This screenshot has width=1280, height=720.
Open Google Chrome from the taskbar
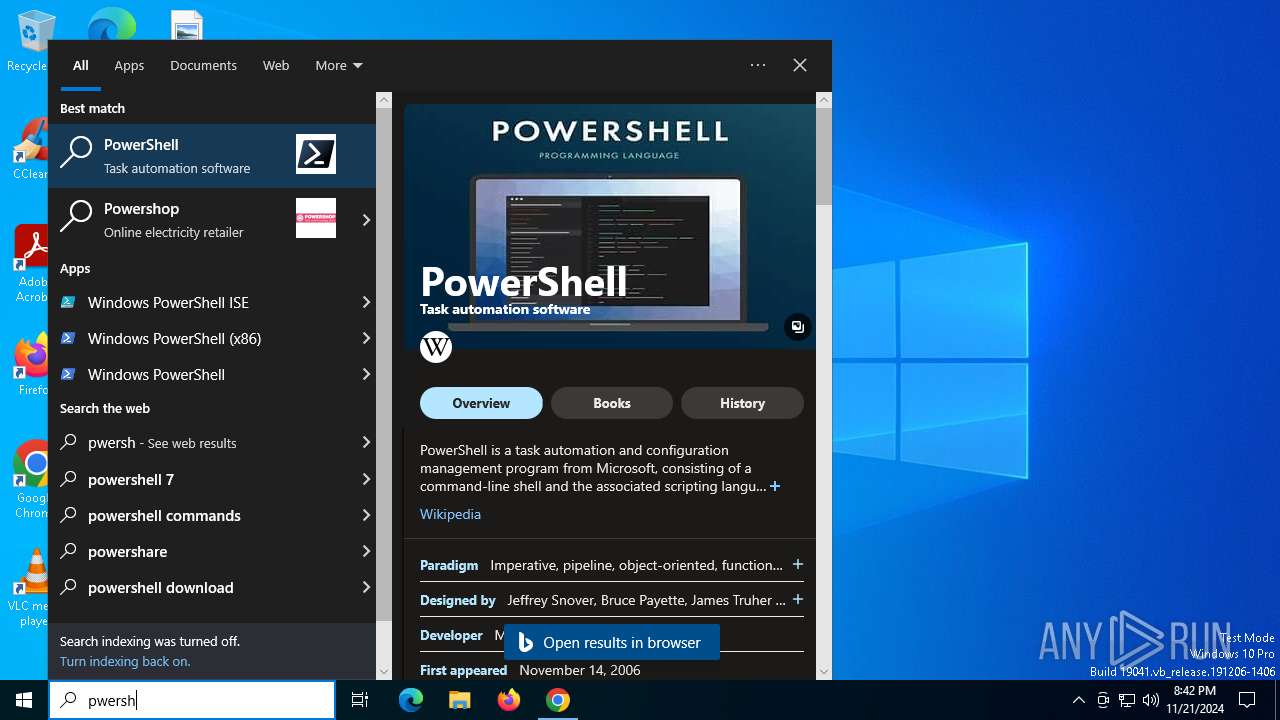click(x=558, y=700)
